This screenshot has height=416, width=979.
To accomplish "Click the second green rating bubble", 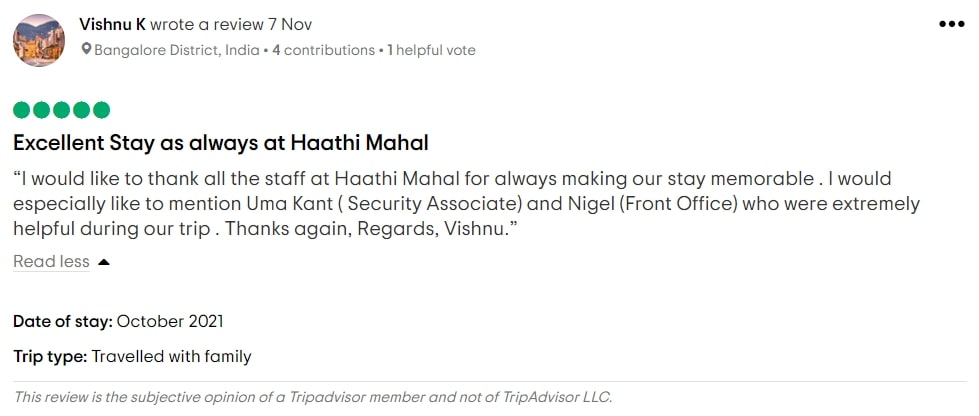I will coord(41,110).
